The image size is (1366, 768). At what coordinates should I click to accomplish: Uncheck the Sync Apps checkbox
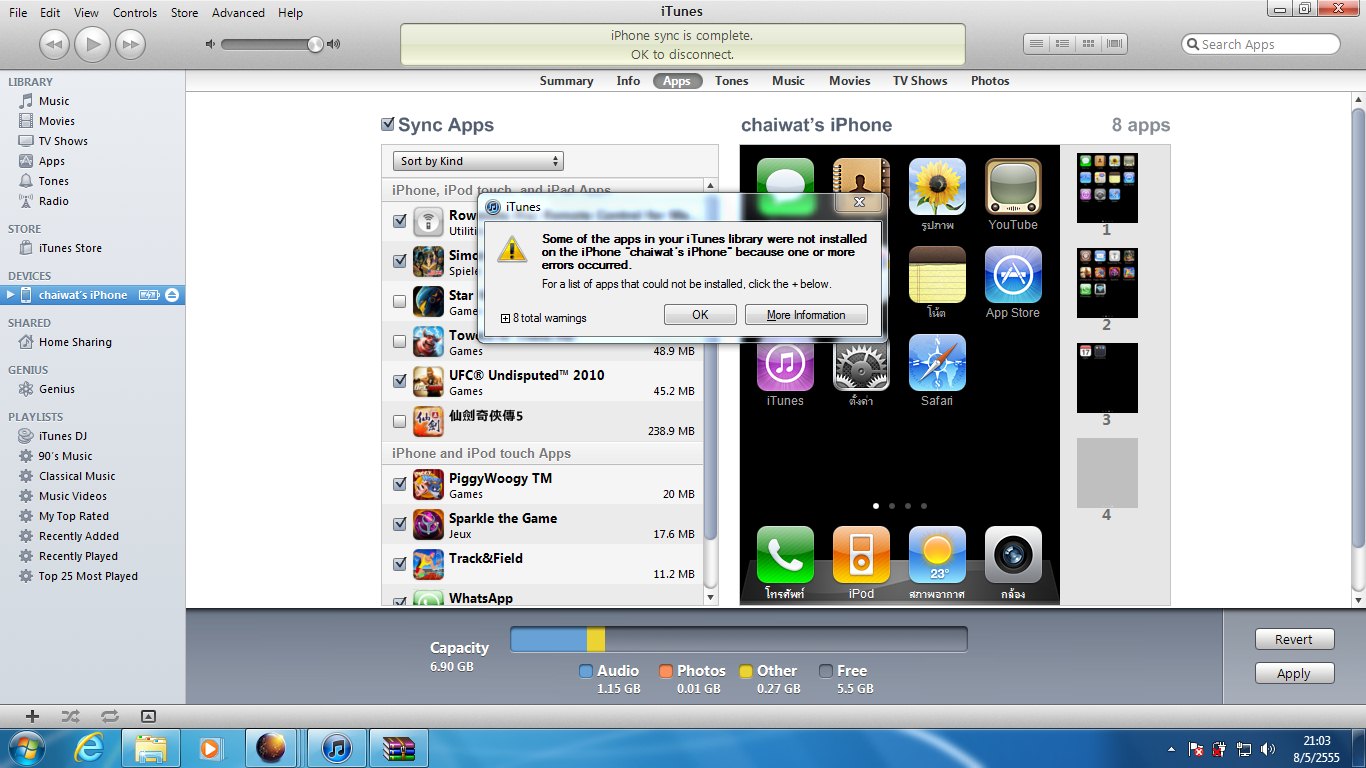pos(388,125)
